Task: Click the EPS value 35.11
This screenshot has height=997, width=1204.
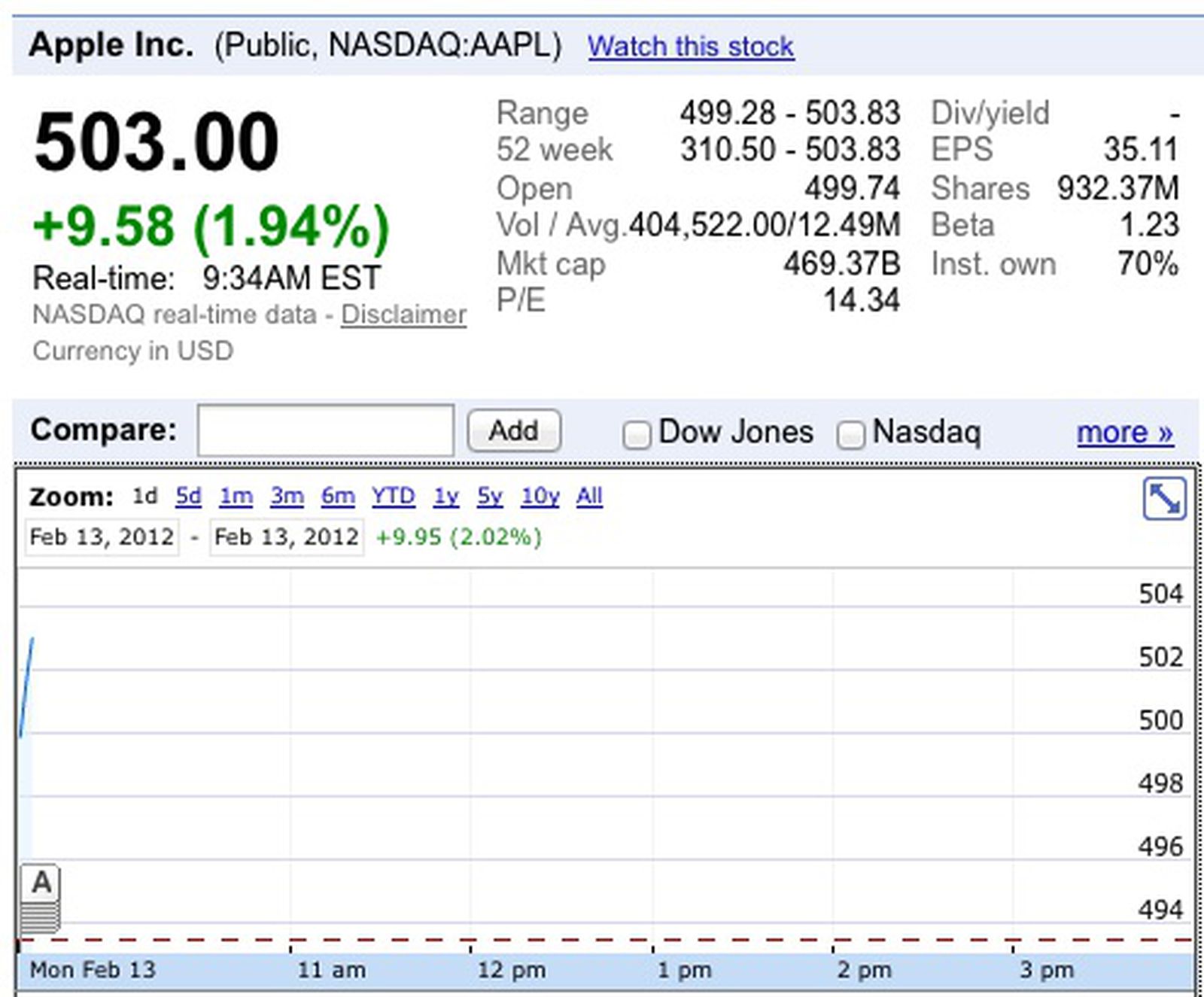Action: pyautogui.click(x=1141, y=149)
